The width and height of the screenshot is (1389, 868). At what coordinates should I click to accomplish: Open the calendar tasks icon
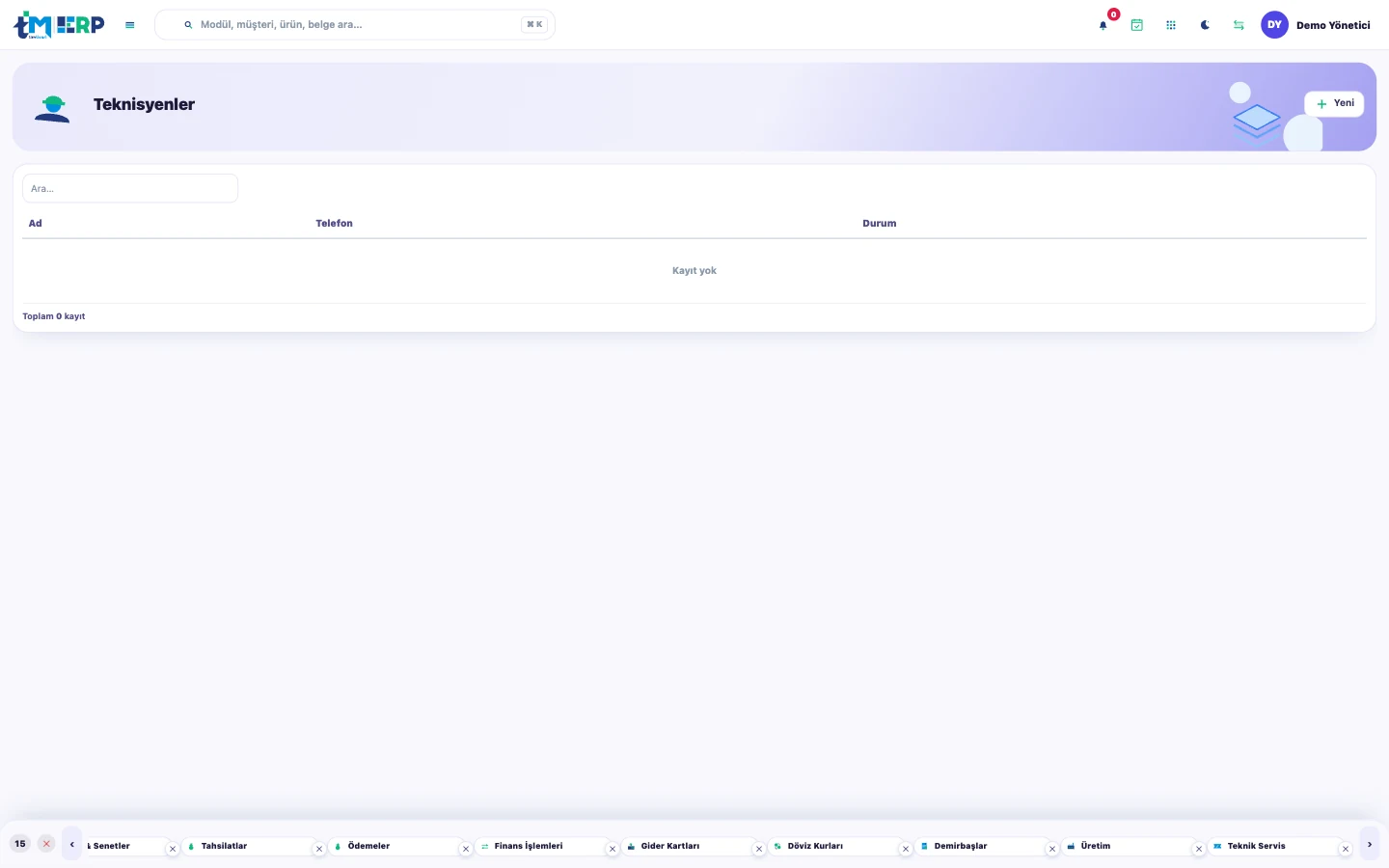pyautogui.click(x=1137, y=25)
